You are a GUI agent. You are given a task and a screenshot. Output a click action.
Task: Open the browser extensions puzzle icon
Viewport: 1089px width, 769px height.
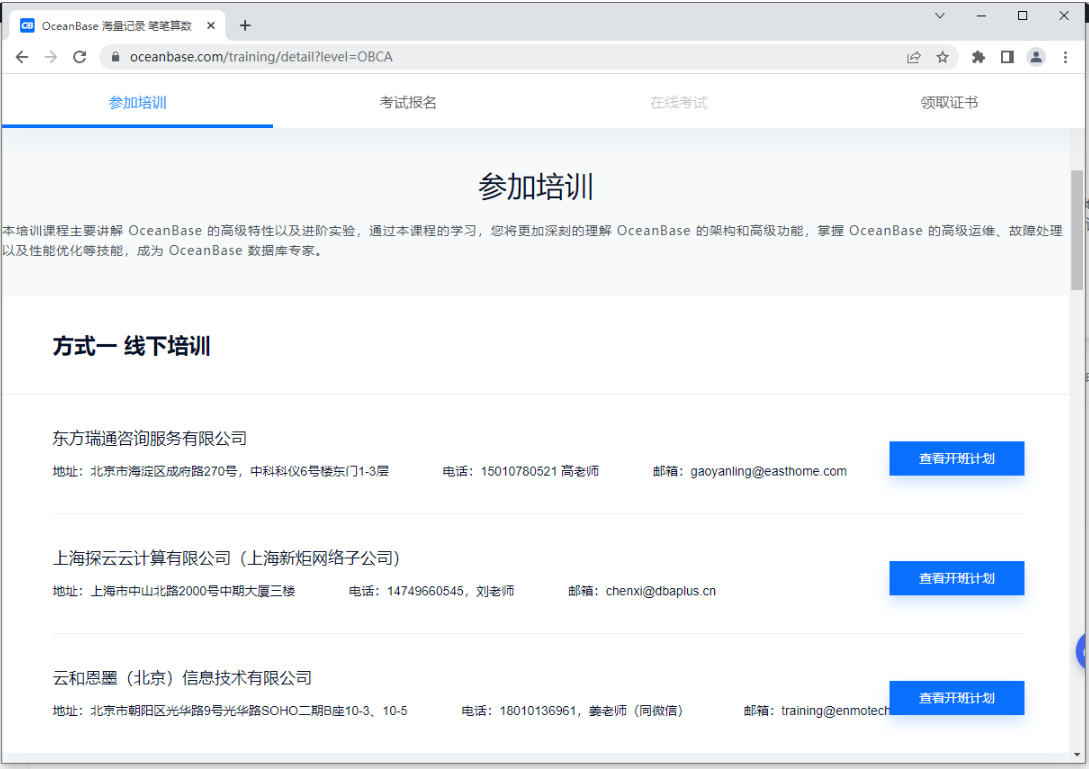[977, 57]
